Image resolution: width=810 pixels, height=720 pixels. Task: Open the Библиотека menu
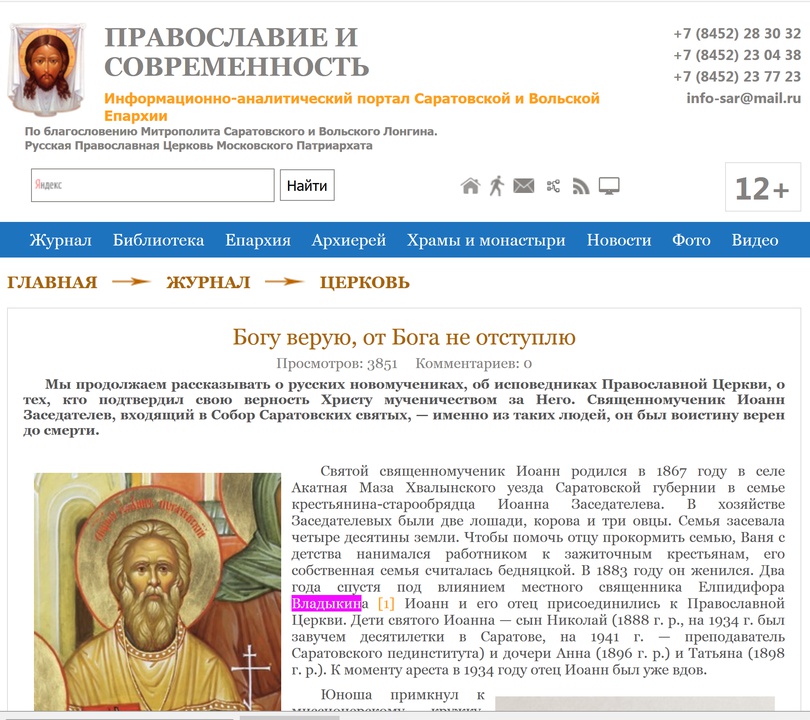tap(159, 240)
